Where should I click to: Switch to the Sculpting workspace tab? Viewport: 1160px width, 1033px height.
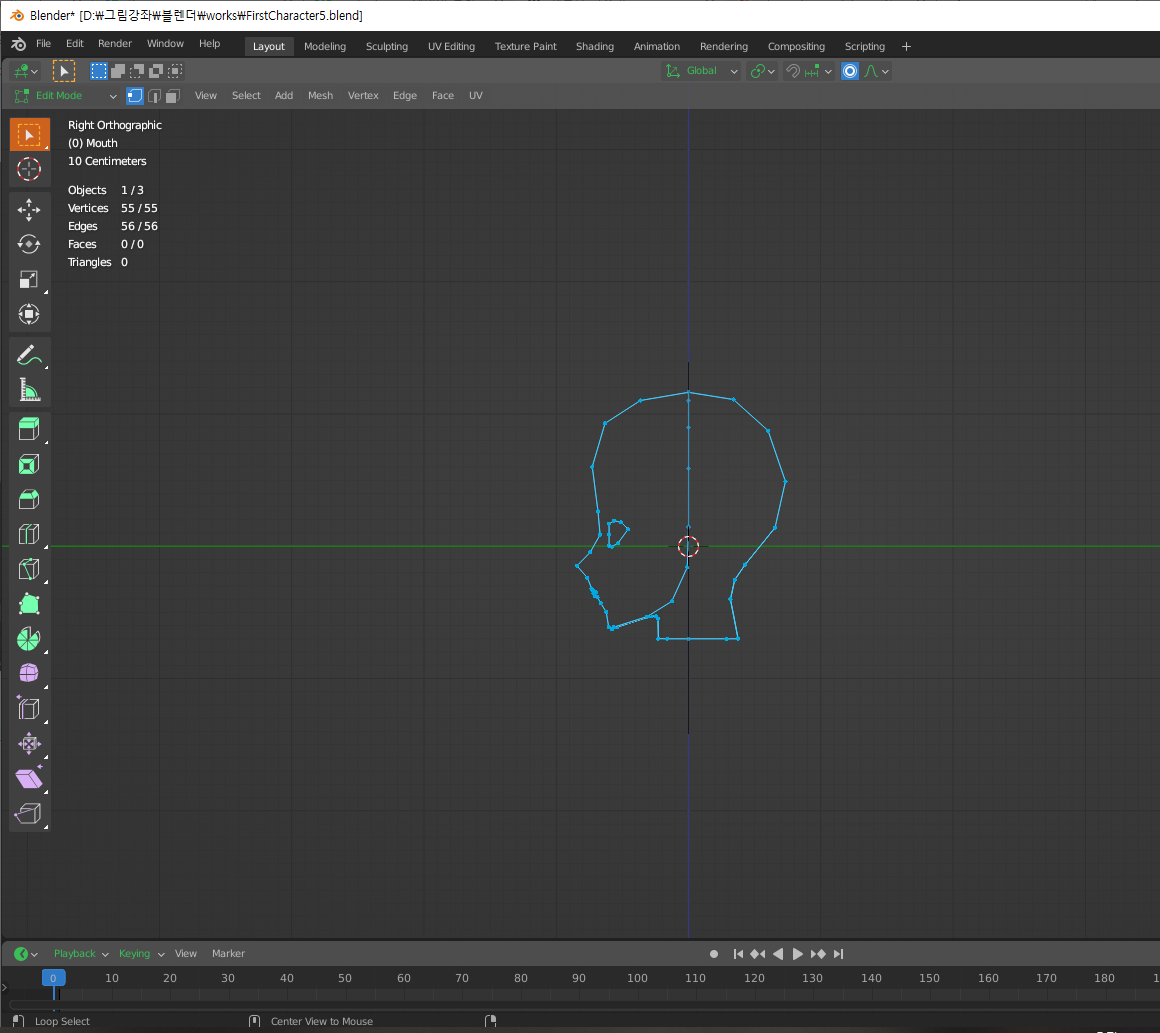pos(386,46)
